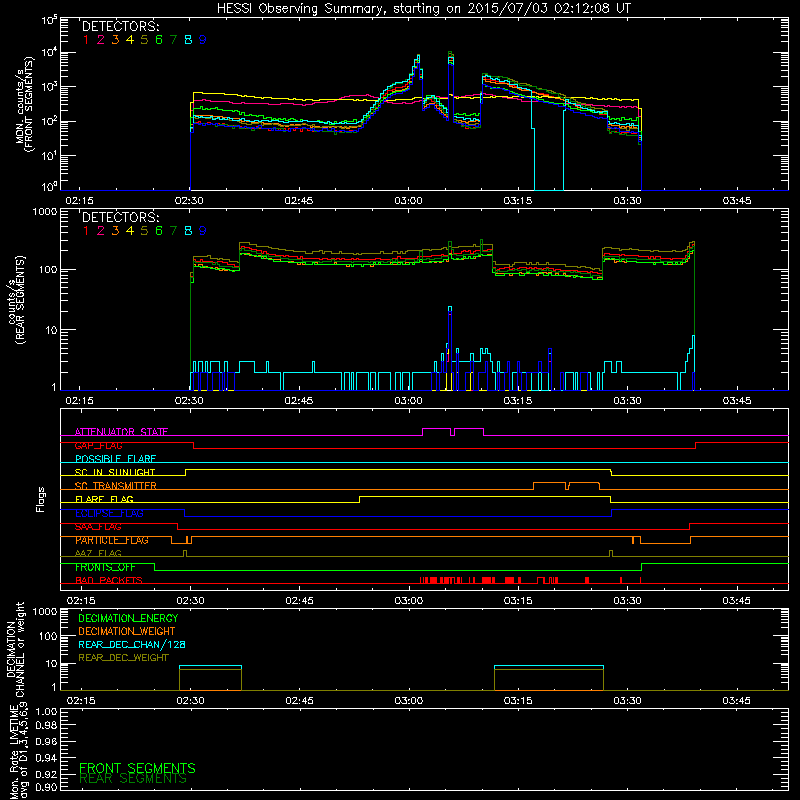Screen dimensions: 800x800
Task: Select the SAA_FLAG label
Action: point(98,527)
